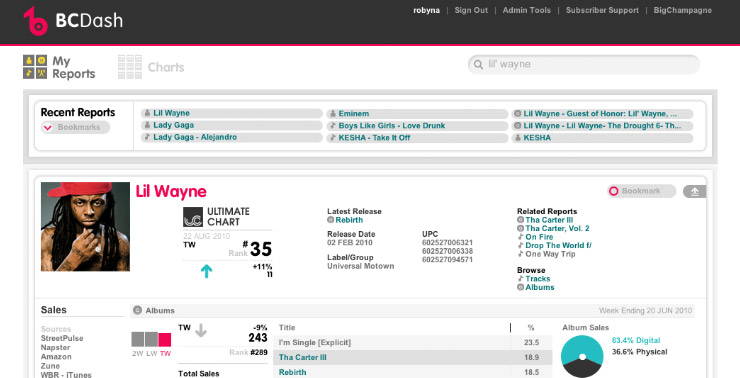Open the My Reports tab
The image size is (740, 378).
click(x=59, y=67)
